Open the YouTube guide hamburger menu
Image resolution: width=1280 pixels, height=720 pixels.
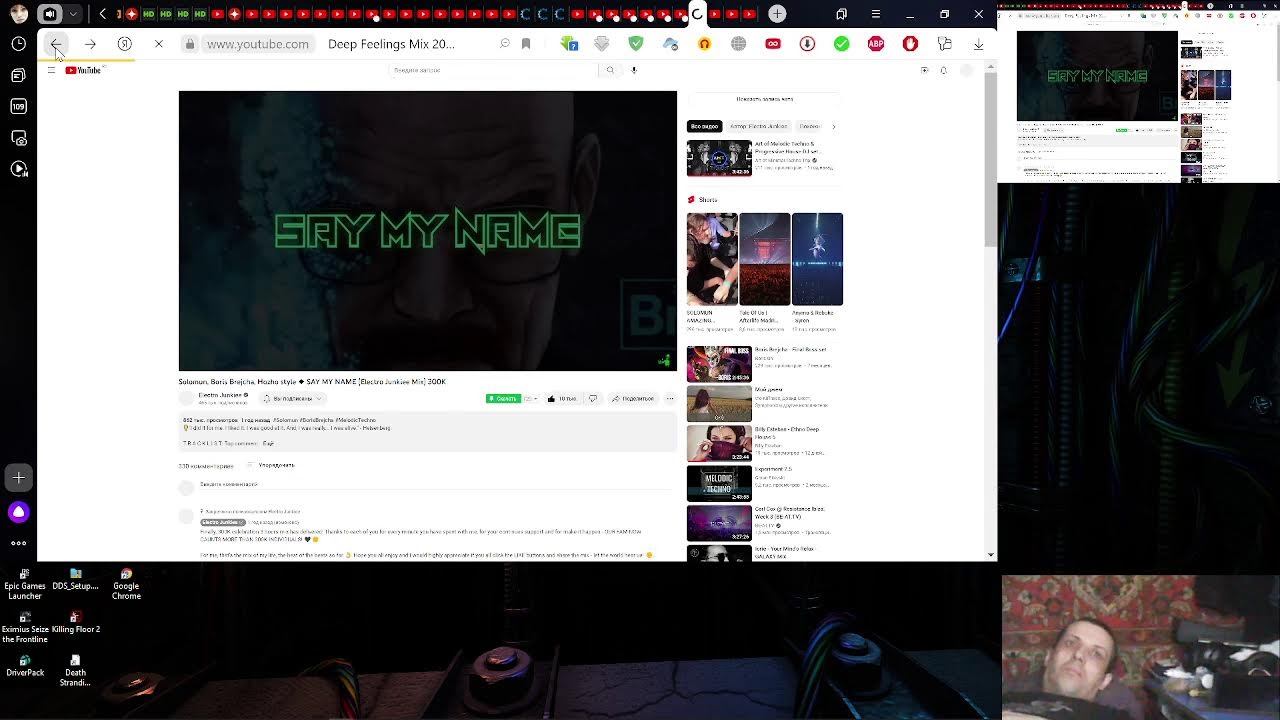51,70
